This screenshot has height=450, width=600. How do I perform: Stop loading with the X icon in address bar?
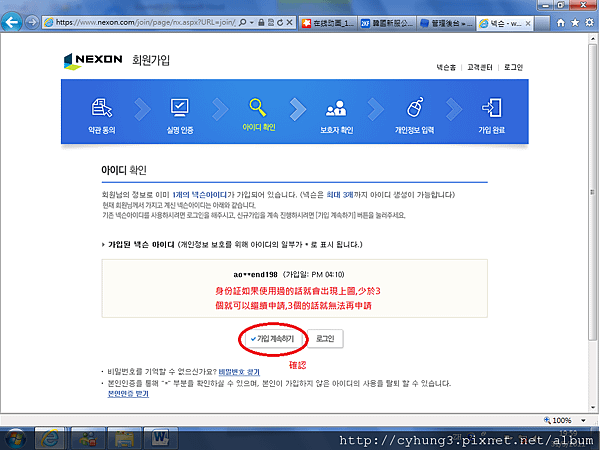pos(289,23)
